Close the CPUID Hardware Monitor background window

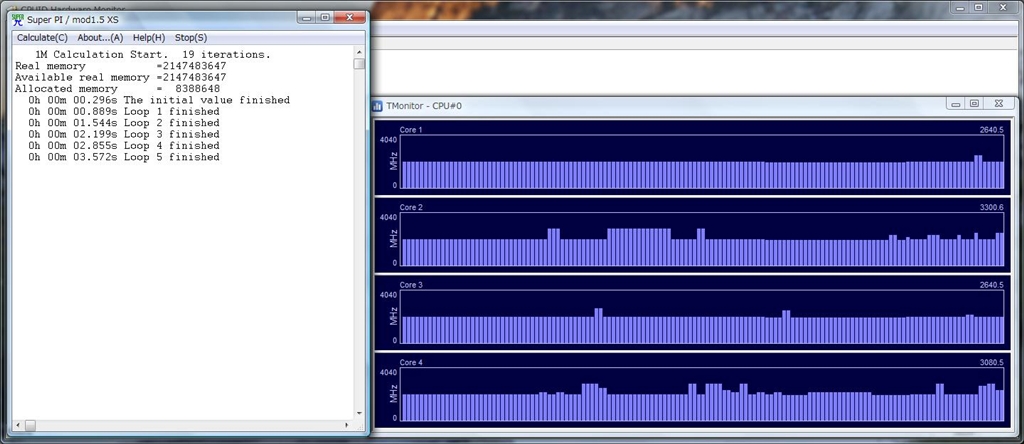click(1000, 7)
